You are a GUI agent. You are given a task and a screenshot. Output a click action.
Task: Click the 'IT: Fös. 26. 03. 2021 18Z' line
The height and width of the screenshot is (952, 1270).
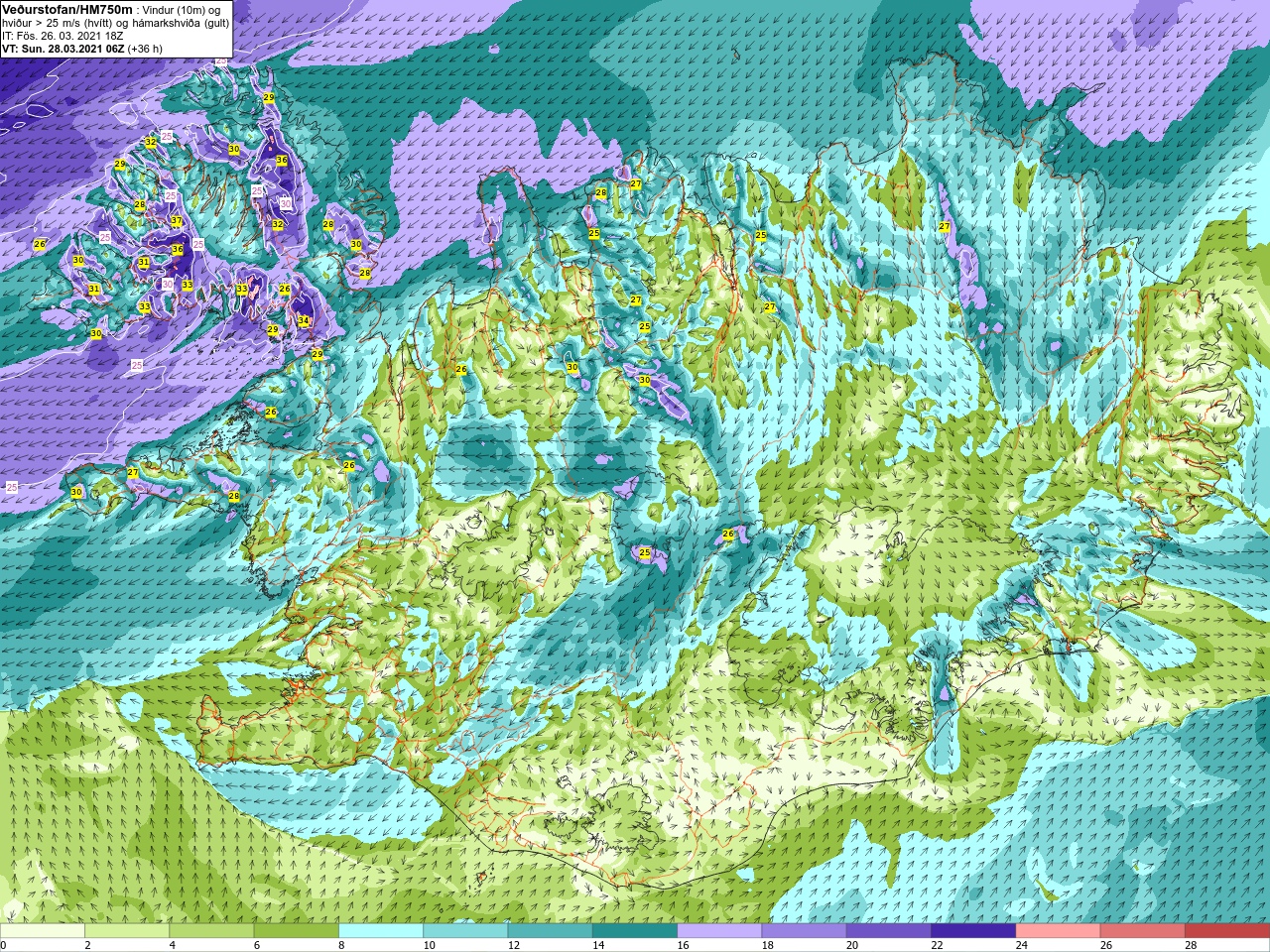(x=63, y=36)
